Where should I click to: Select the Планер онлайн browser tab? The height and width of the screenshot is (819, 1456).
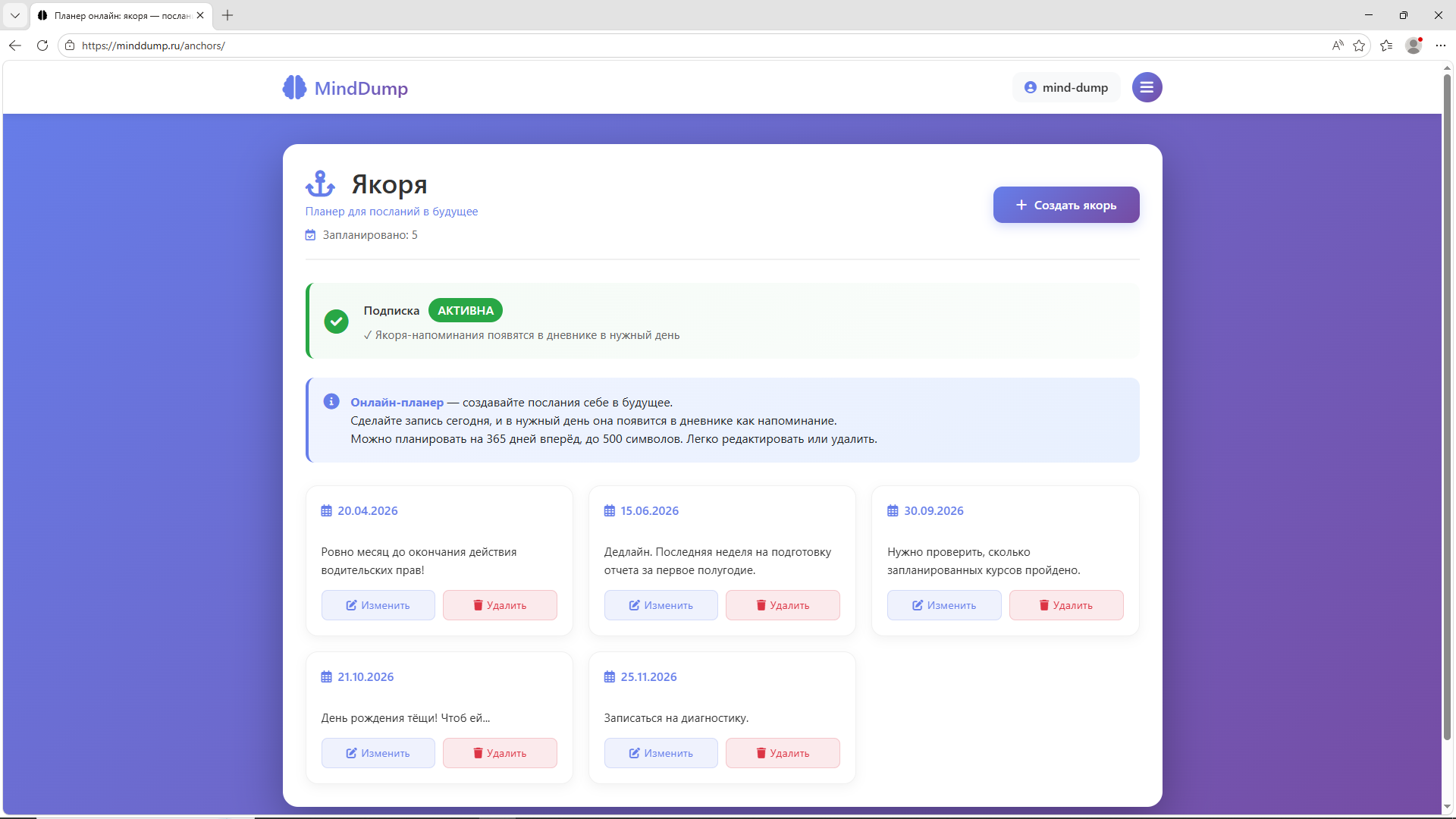[118, 15]
